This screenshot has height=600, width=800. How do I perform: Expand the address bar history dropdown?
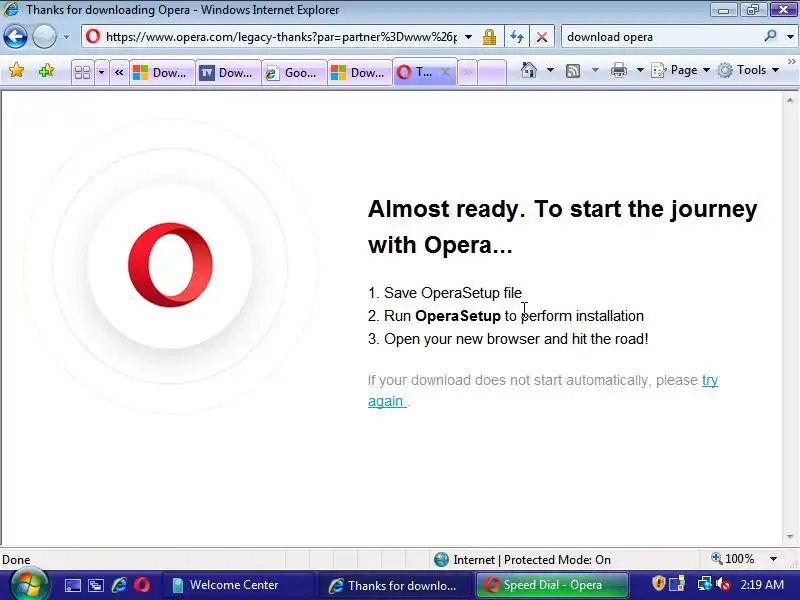click(x=468, y=37)
